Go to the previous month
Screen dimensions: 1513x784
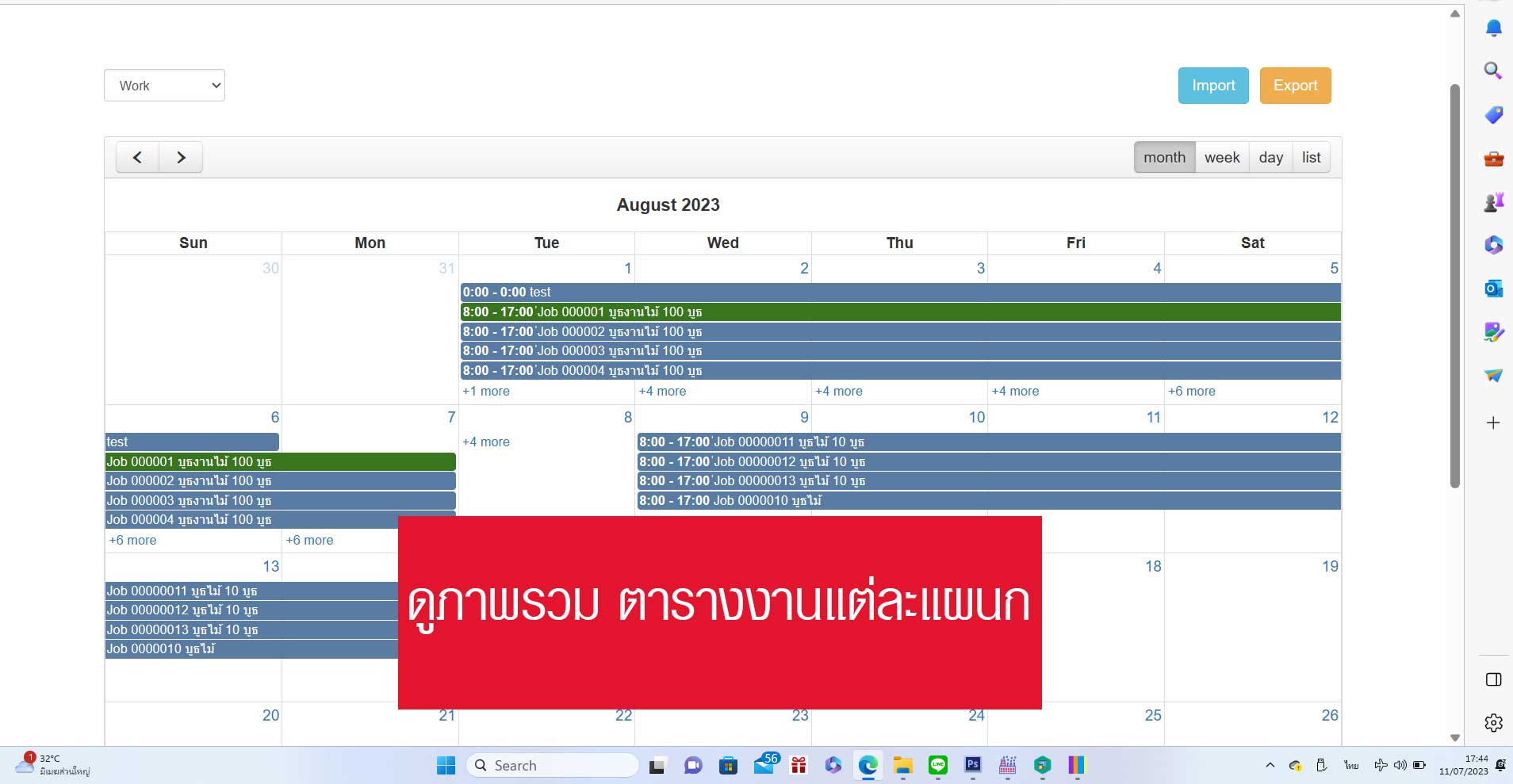137,157
